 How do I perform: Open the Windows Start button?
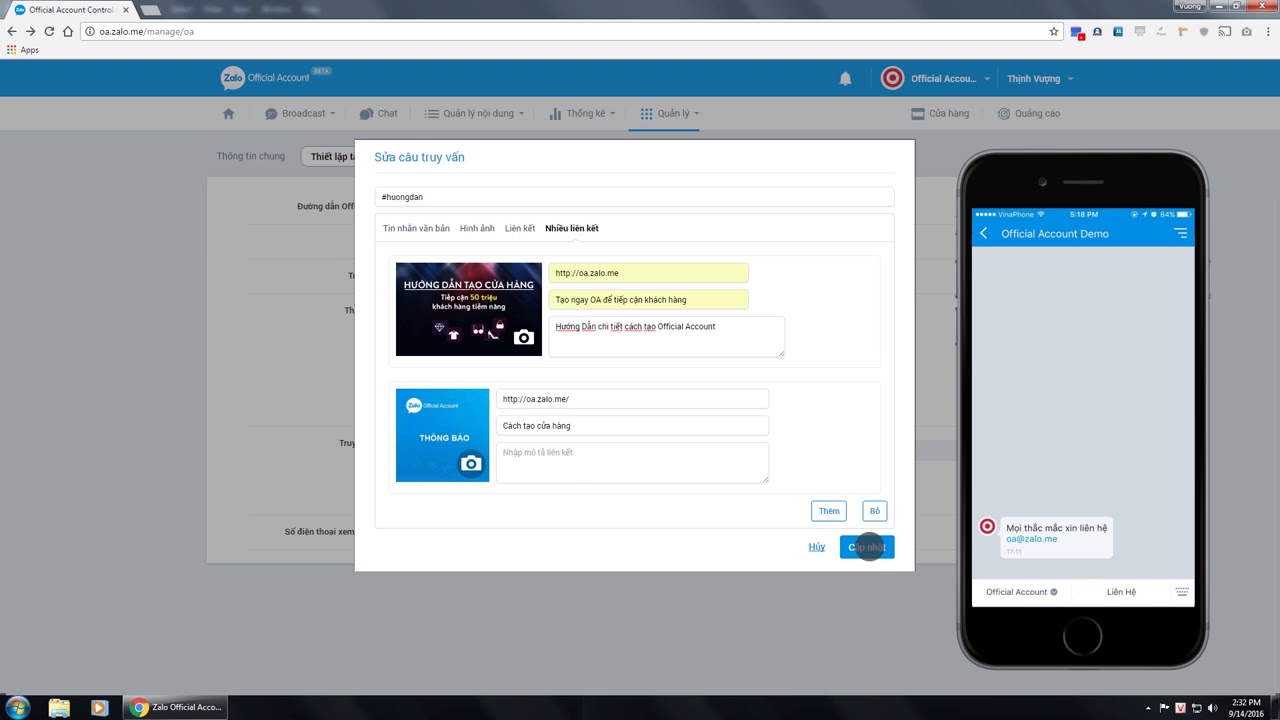(18, 707)
